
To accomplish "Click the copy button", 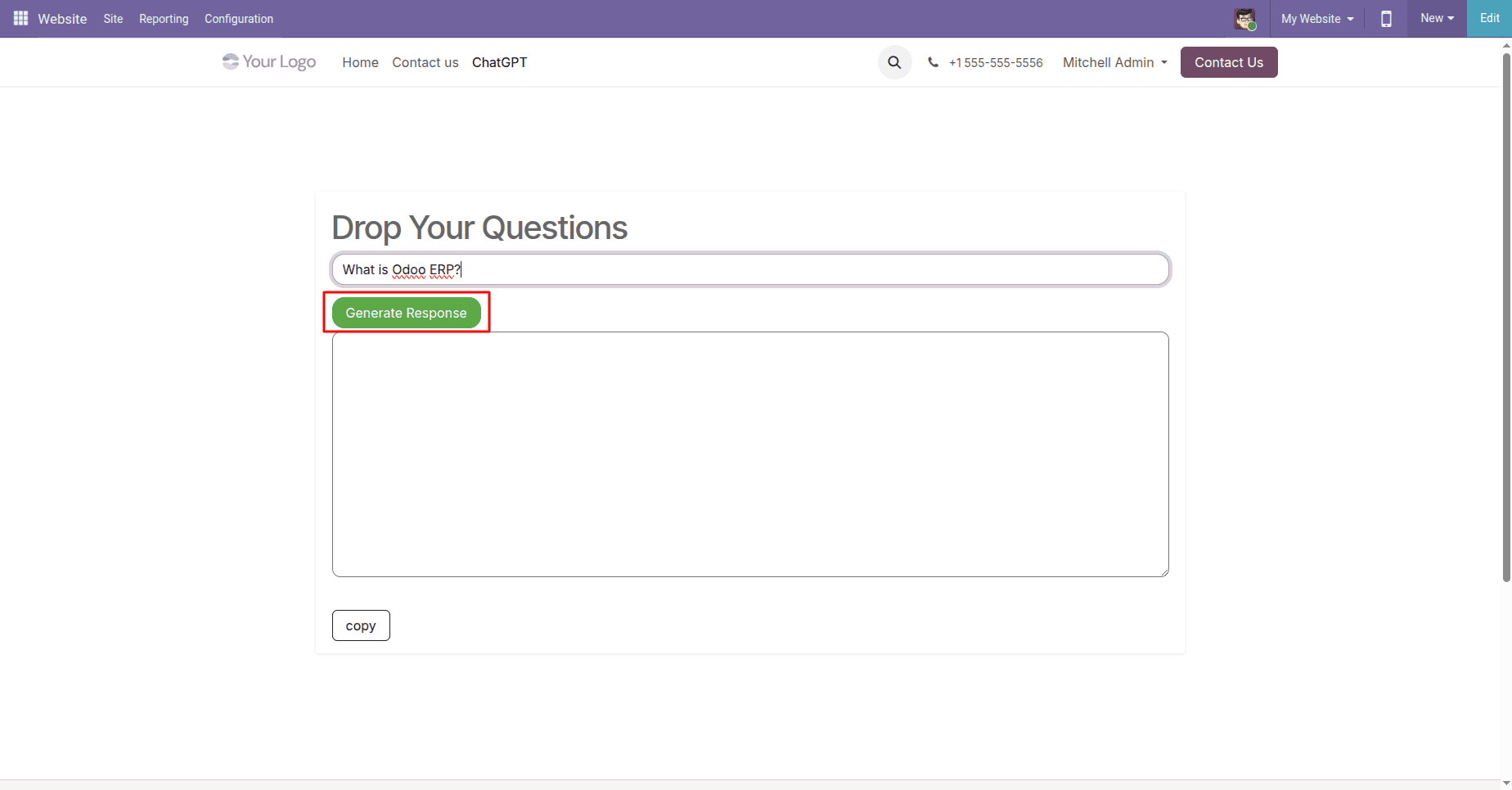I will pyautogui.click(x=361, y=625).
